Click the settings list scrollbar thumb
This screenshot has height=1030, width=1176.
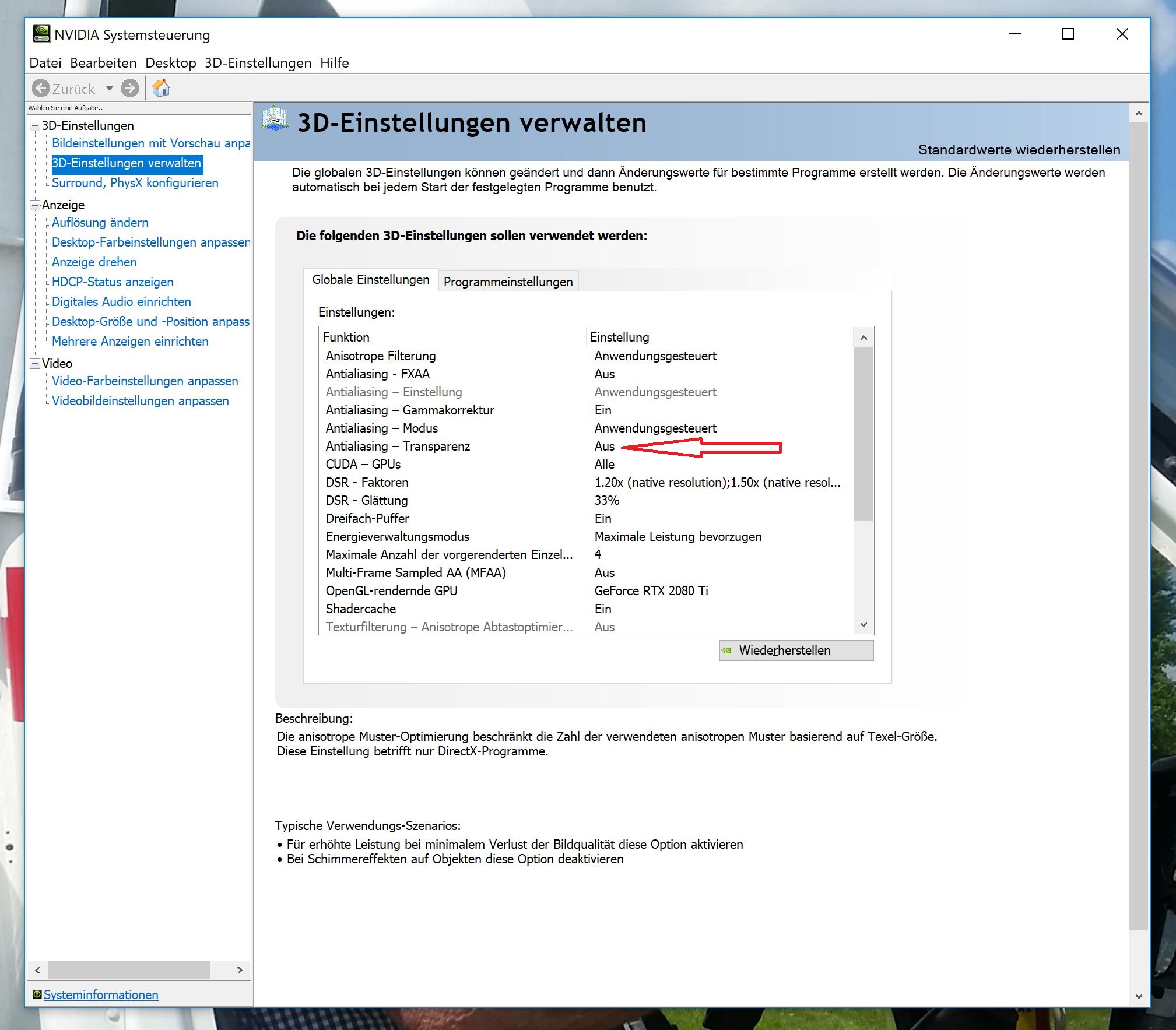click(x=863, y=434)
